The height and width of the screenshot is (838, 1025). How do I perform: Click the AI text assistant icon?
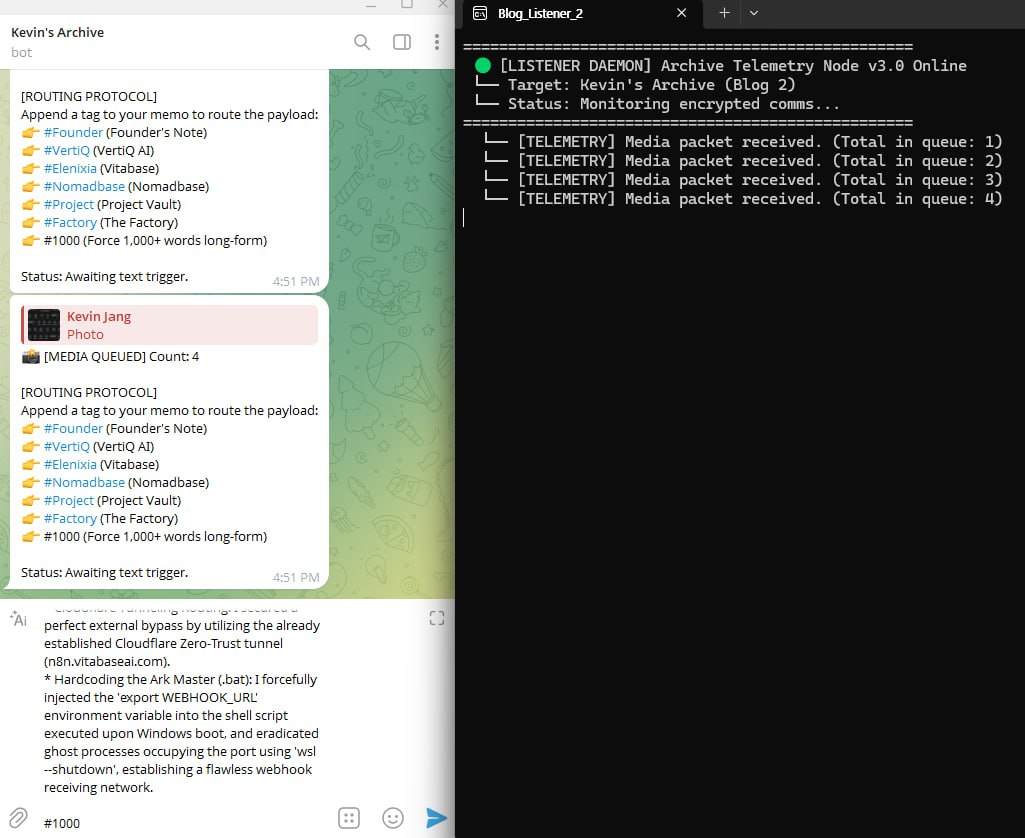point(18,618)
